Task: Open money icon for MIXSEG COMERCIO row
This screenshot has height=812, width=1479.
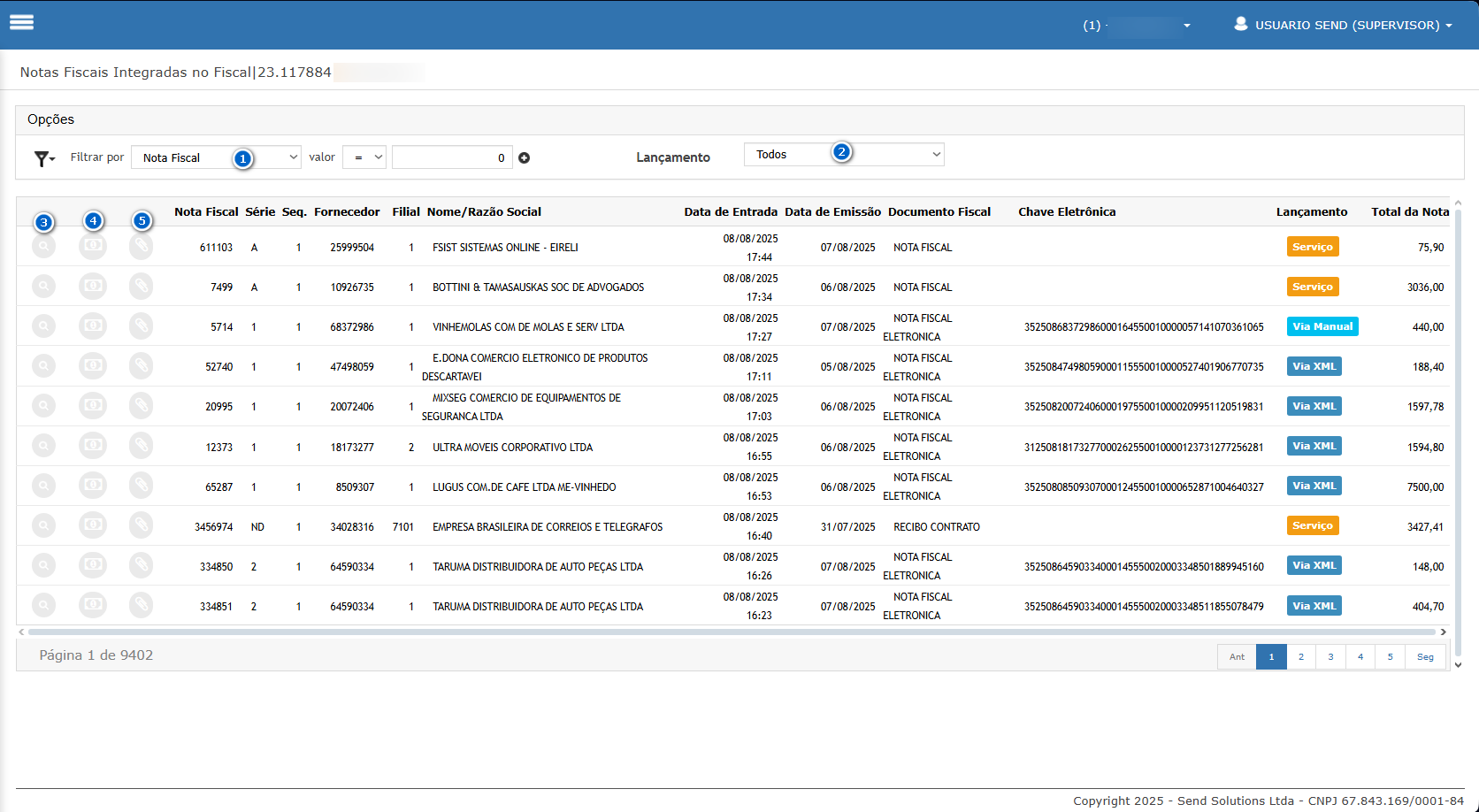Action: 93,405
